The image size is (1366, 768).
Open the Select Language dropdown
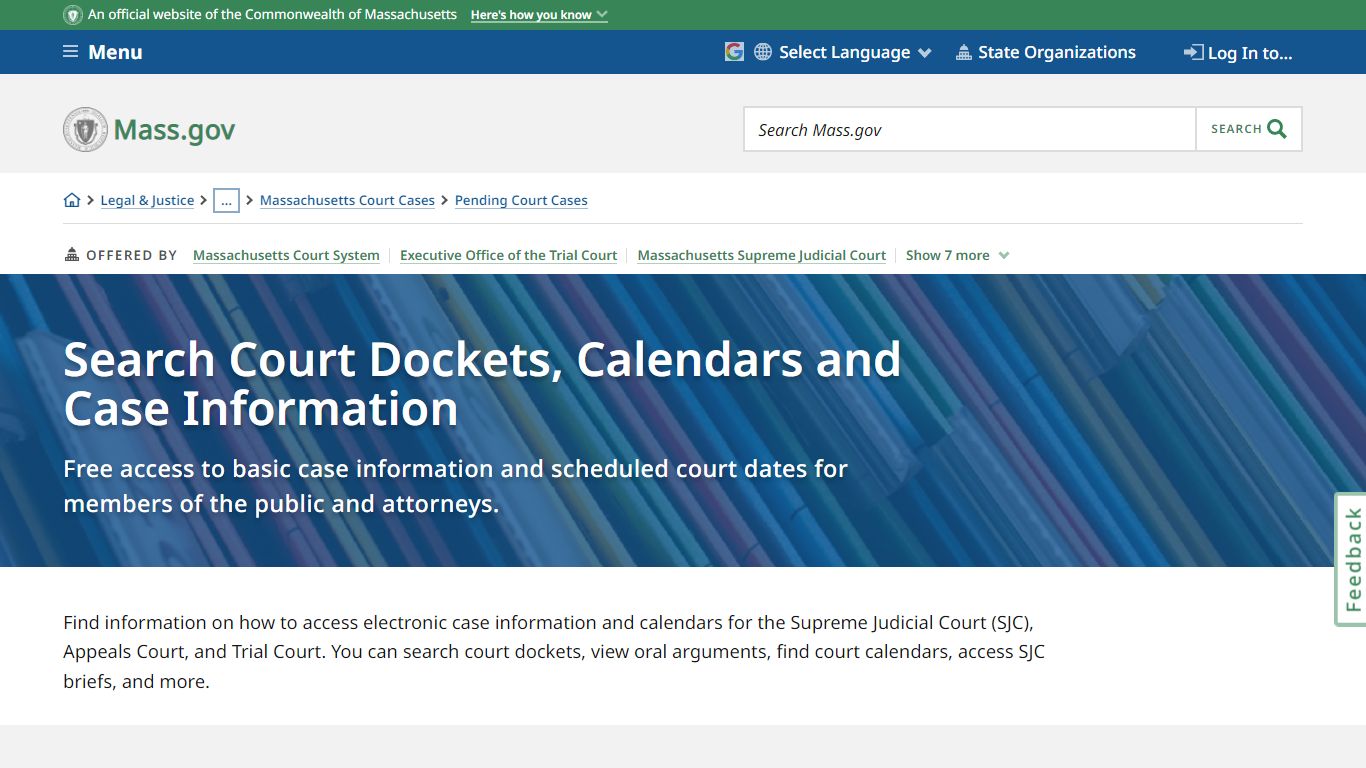(x=843, y=51)
